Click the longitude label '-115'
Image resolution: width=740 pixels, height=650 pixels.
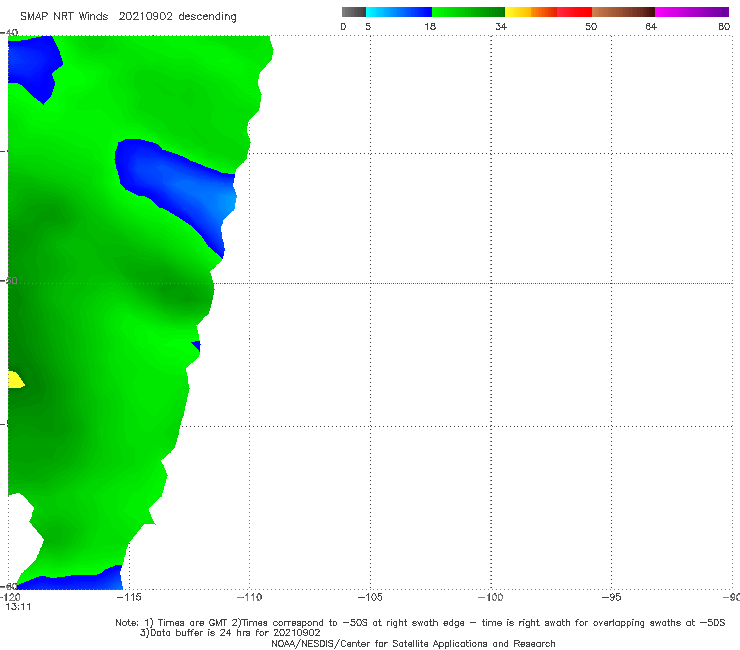[x=129, y=597]
